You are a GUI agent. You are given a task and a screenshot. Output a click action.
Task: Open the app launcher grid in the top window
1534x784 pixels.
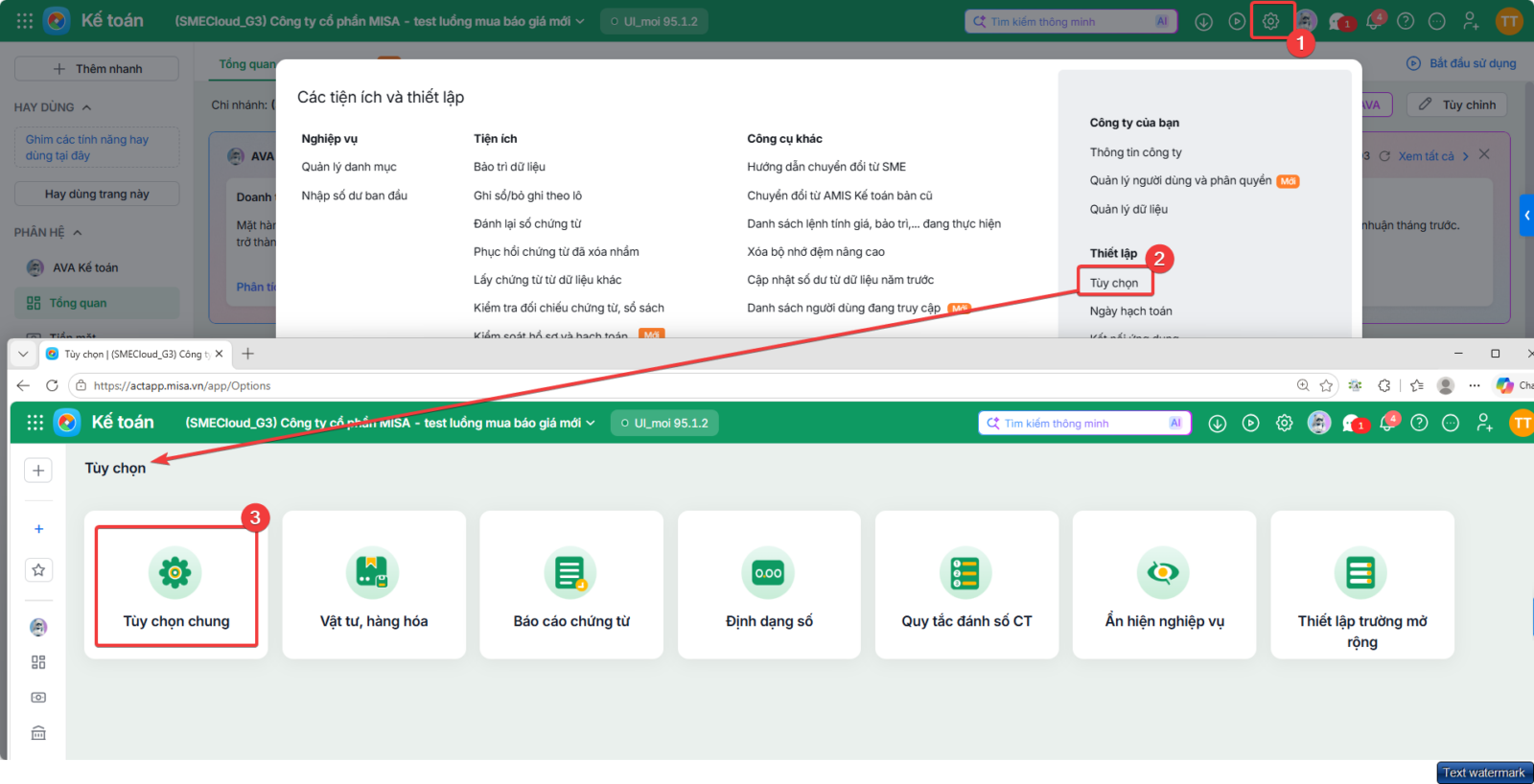[x=25, y=20]
